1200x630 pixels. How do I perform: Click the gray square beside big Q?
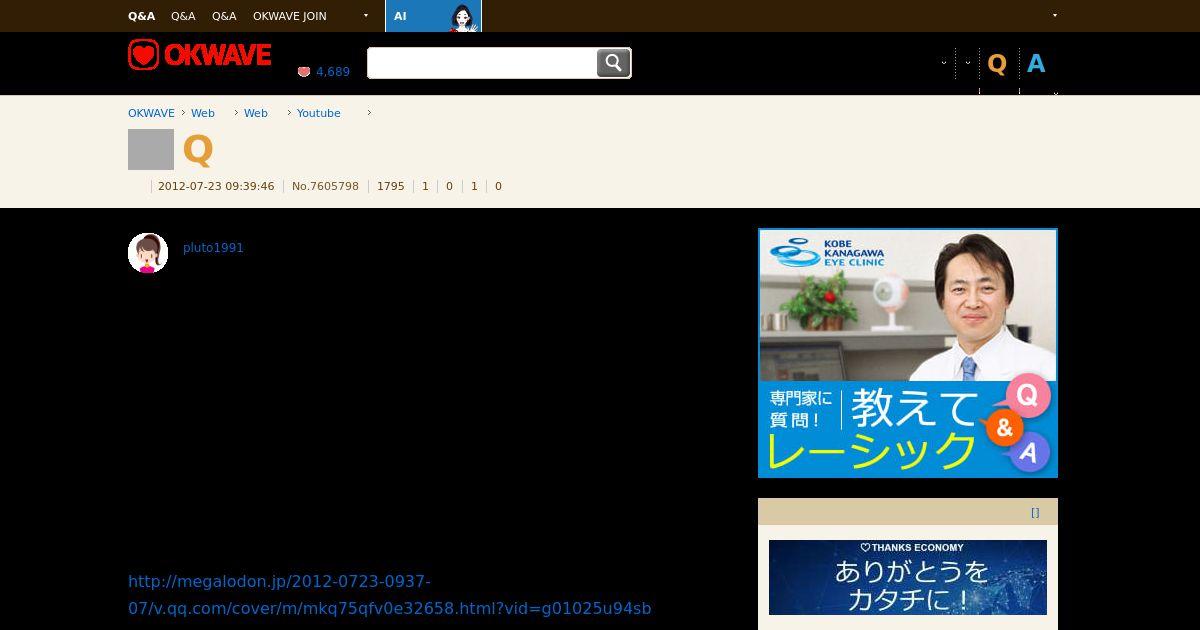151,150
